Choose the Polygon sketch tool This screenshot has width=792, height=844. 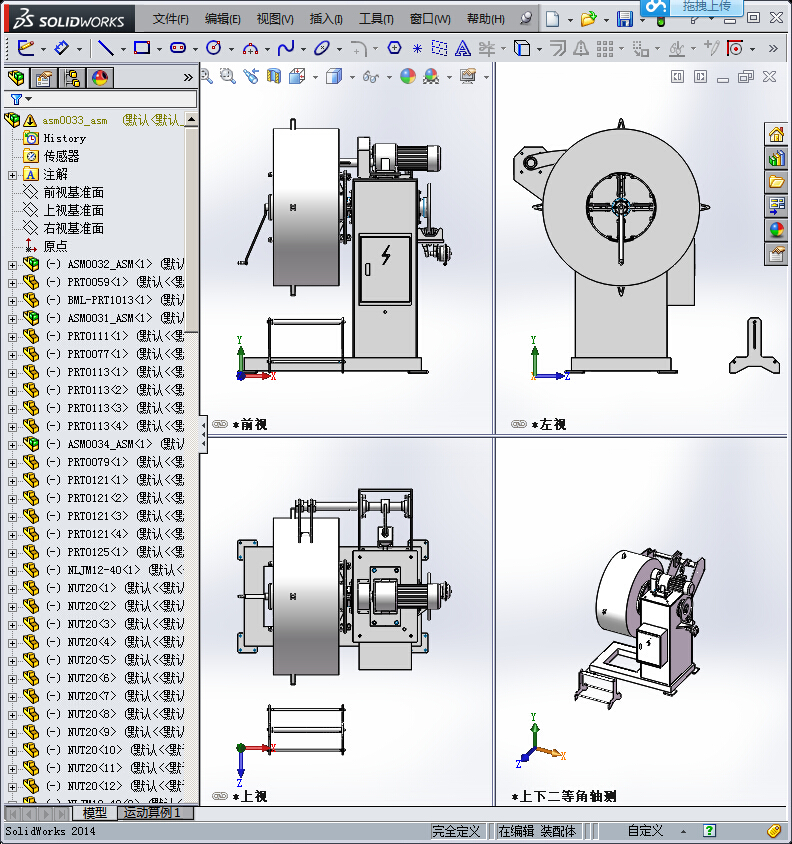tap(394, 48)
